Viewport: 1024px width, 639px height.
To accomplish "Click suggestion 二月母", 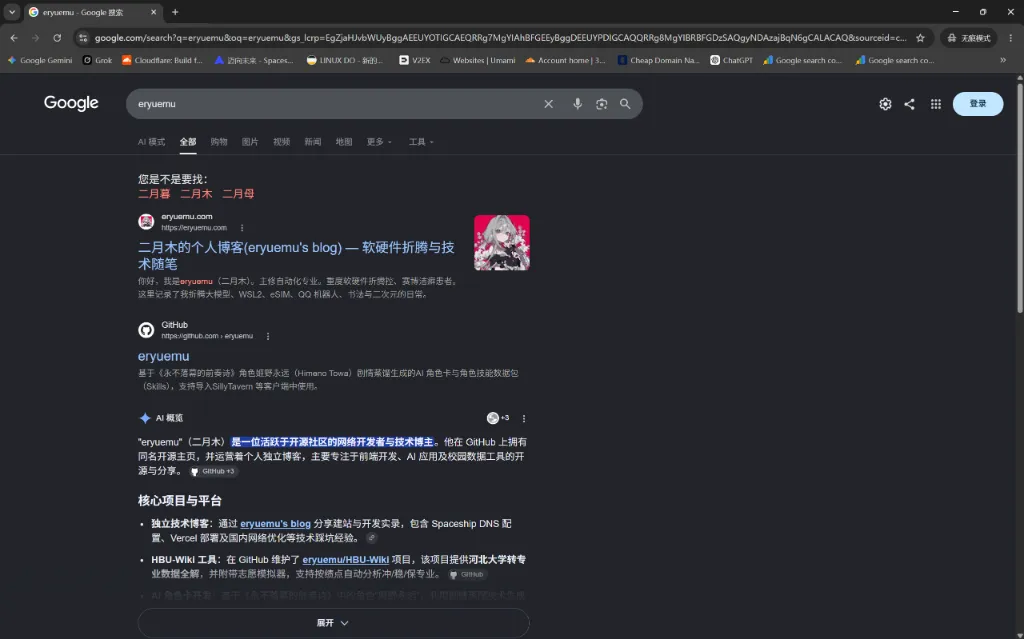I will (x=238, y=194).
